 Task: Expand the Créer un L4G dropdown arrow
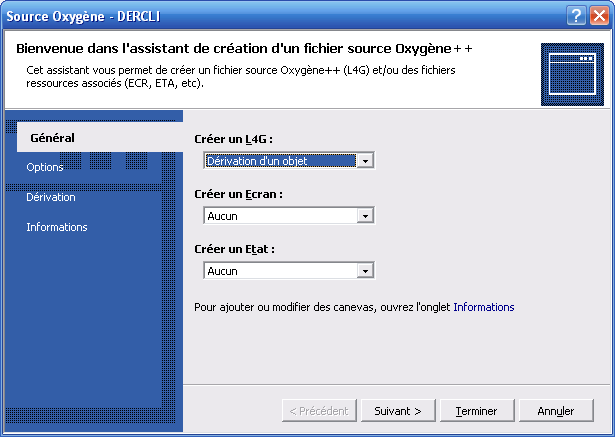[x=365, y=161]
